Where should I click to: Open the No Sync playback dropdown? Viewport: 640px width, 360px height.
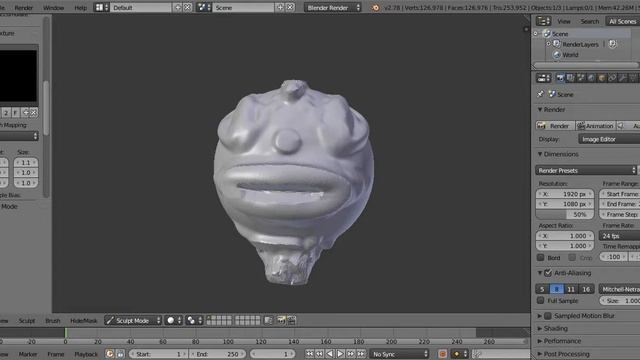[399, 354]
